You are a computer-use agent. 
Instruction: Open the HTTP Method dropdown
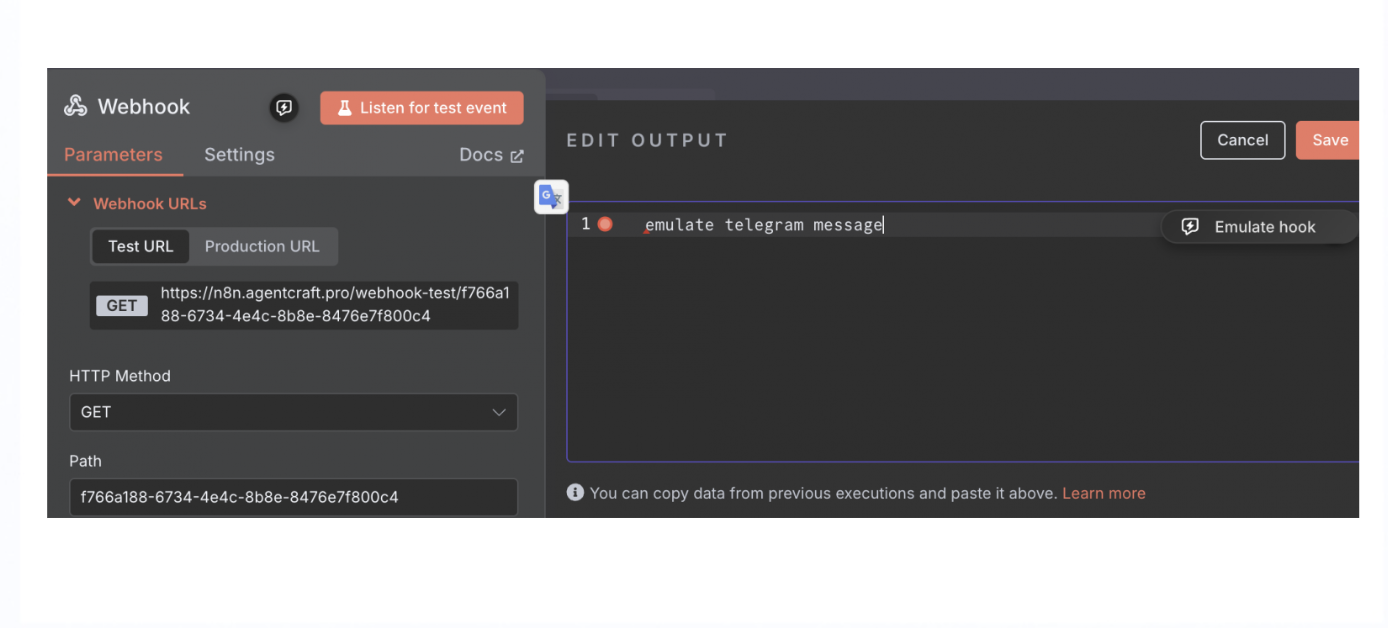293,412
